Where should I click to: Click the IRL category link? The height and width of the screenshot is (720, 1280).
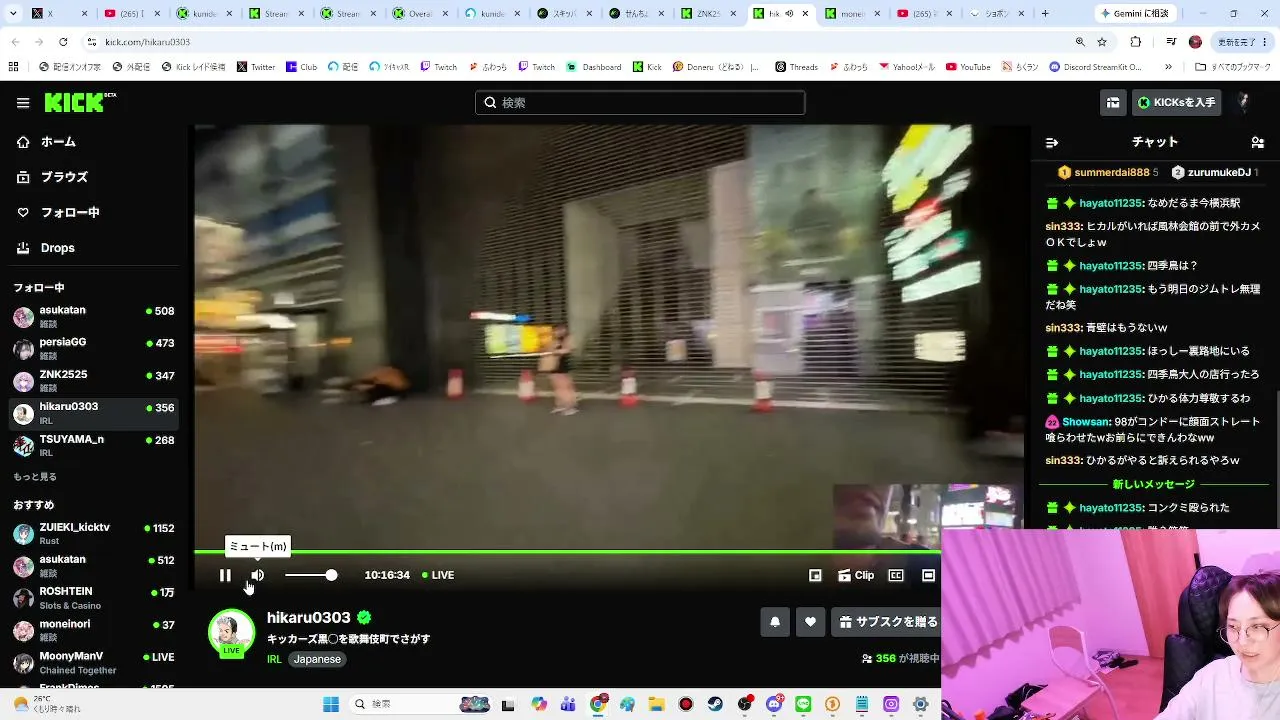tap(274, 659)
